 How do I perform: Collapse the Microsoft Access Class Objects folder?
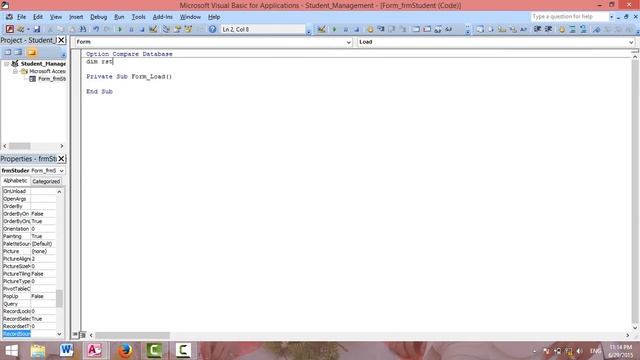(x=15, y=71)
